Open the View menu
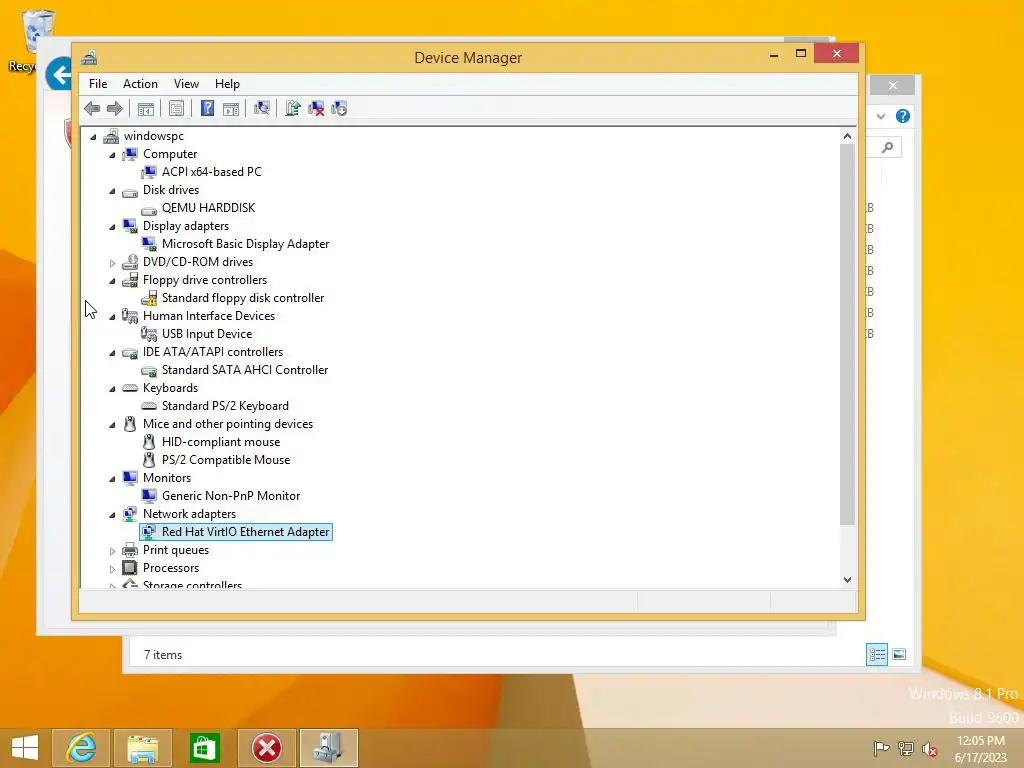Viewport: 1024px width, 768px height. [x=186, y=84]
